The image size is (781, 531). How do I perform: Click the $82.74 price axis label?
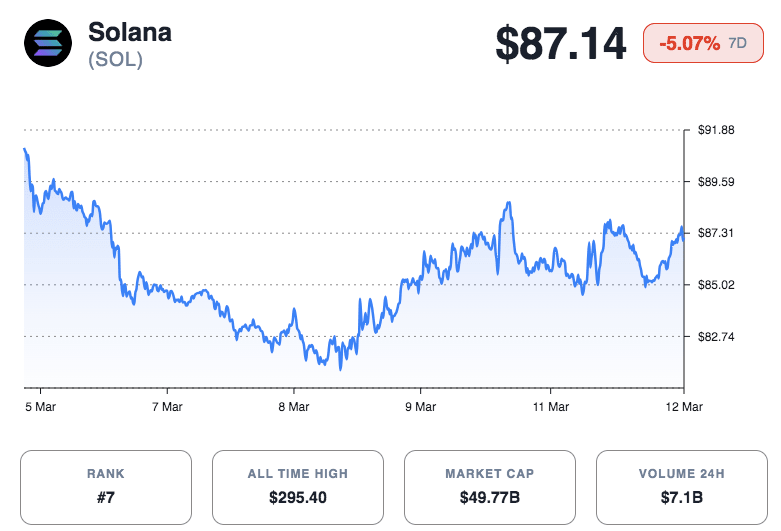click(716, 337)
